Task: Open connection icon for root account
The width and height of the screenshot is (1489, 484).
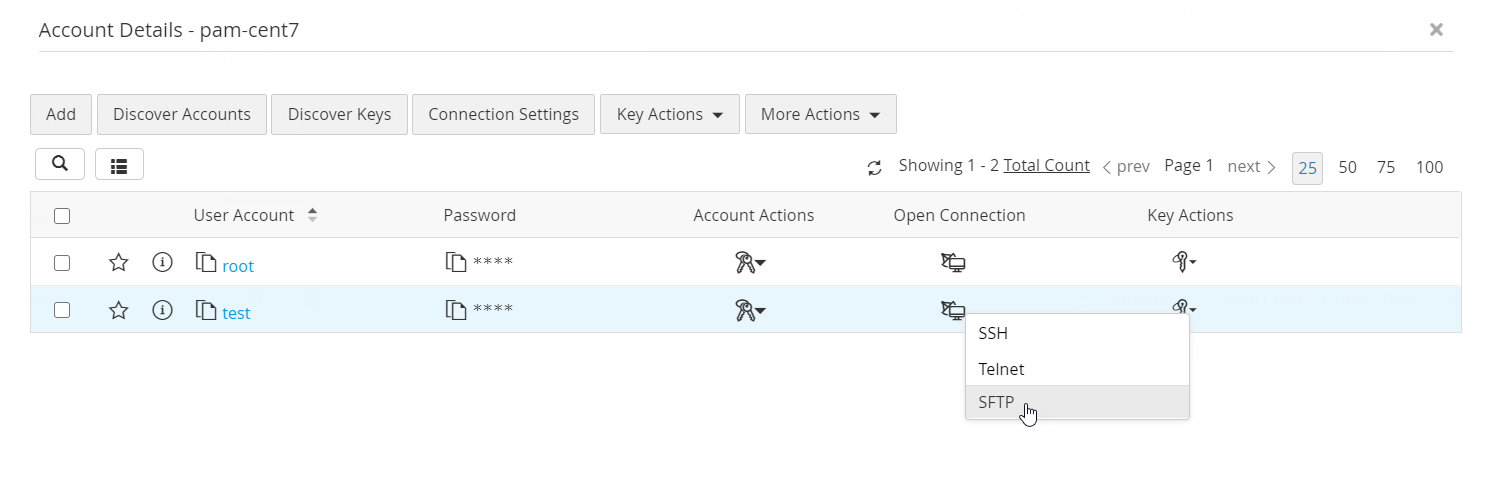Action: point(953,263)
